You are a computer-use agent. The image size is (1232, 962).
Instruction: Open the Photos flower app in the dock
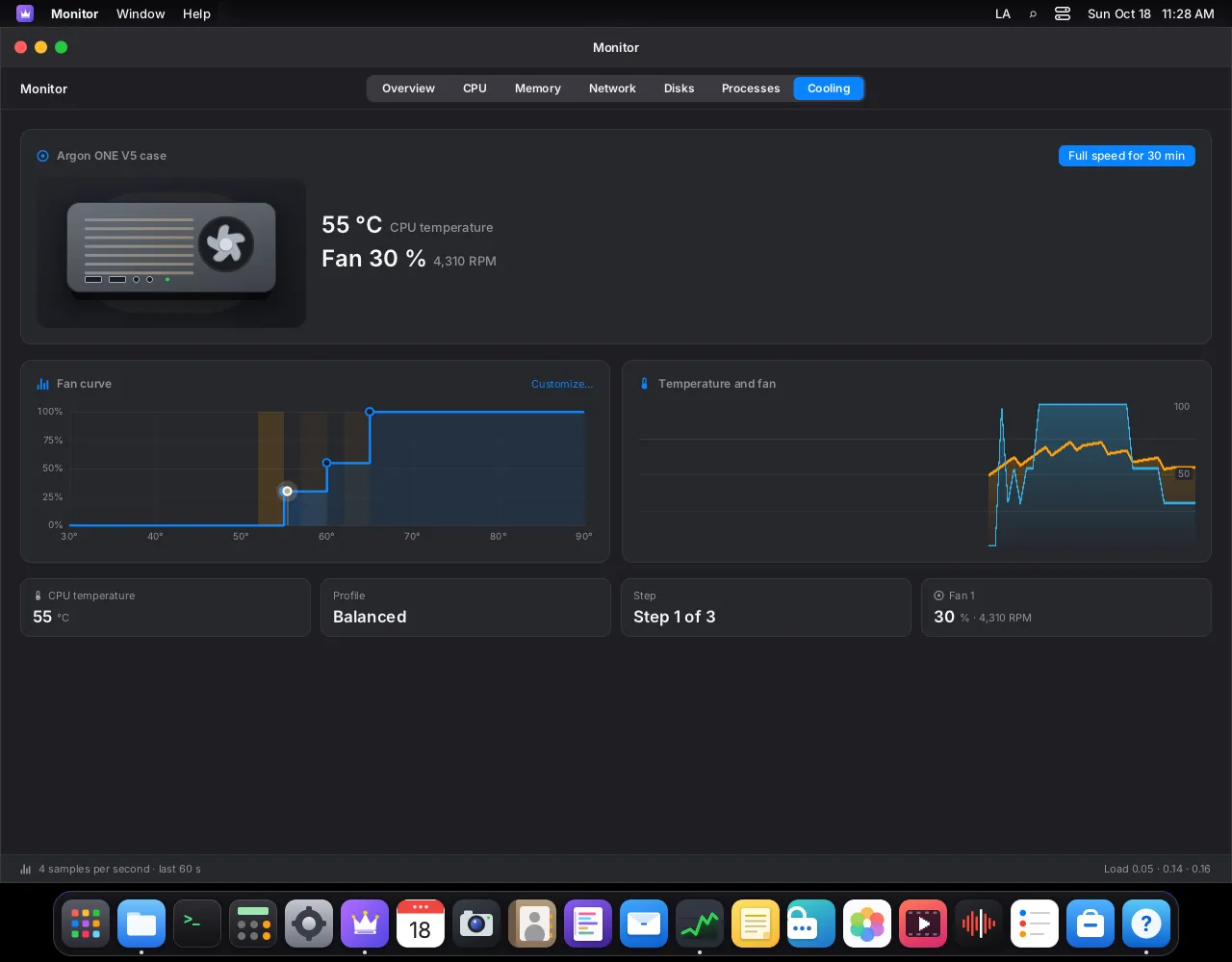(867, 924)
